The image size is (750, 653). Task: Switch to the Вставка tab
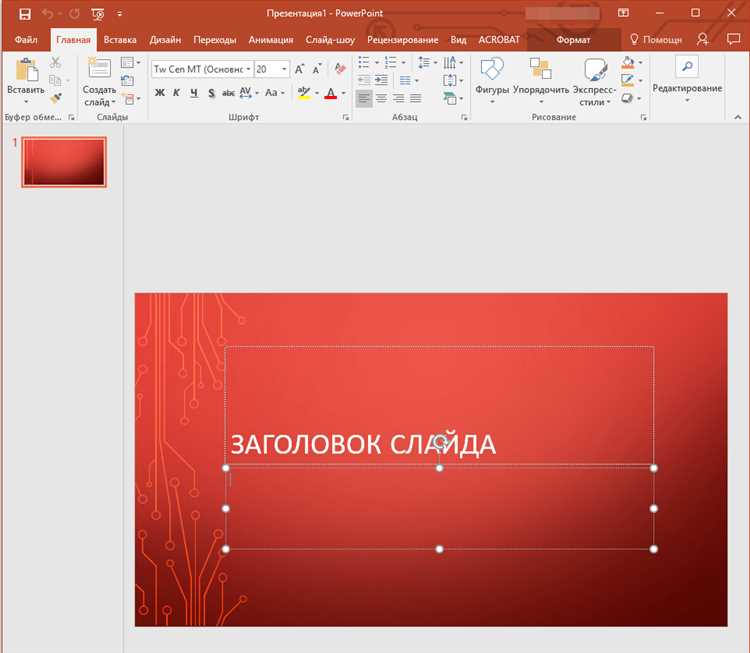pyautogui.click(x=120, y=40)
